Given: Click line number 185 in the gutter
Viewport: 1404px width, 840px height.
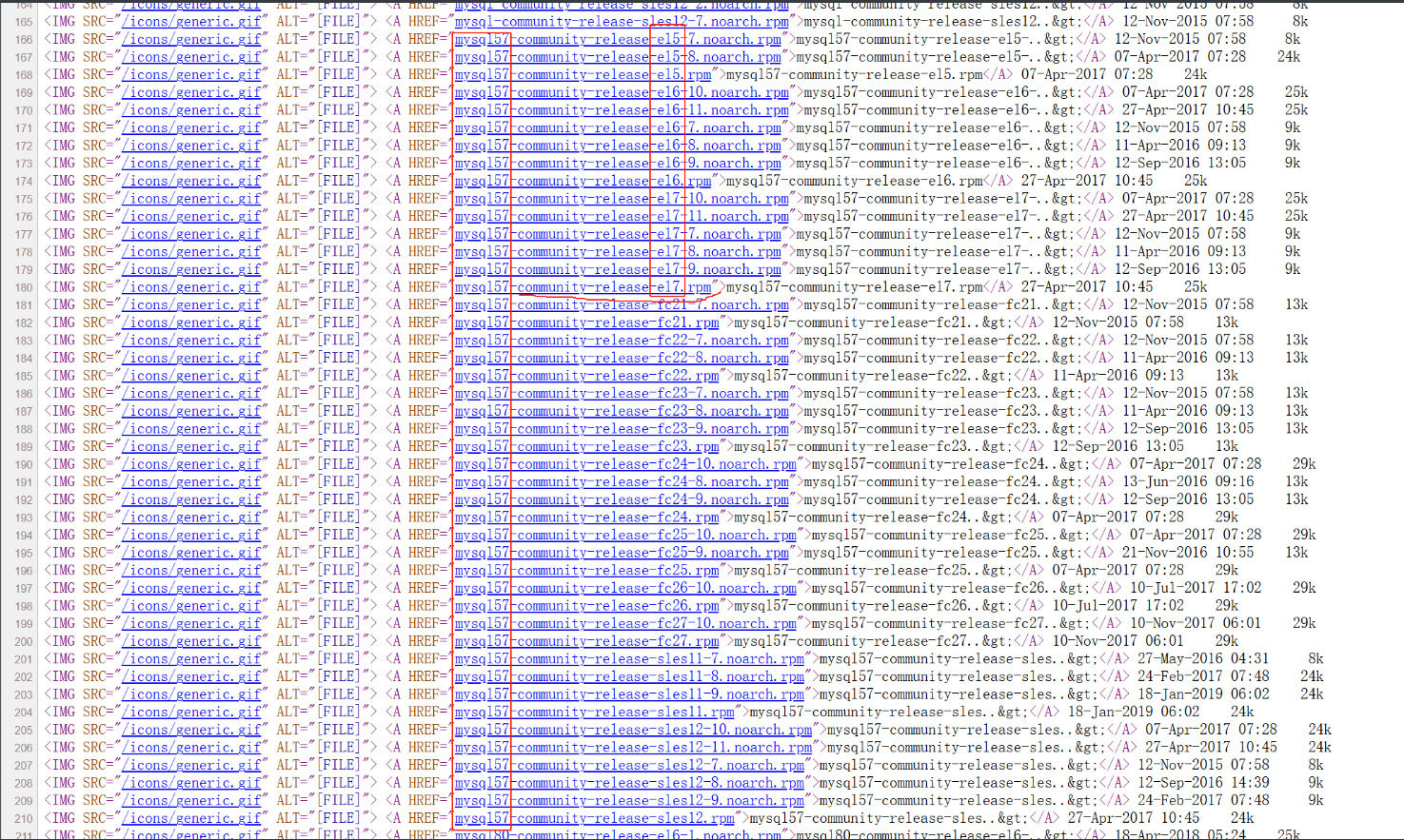Looking at the screenshot, I should click(24, 377).
